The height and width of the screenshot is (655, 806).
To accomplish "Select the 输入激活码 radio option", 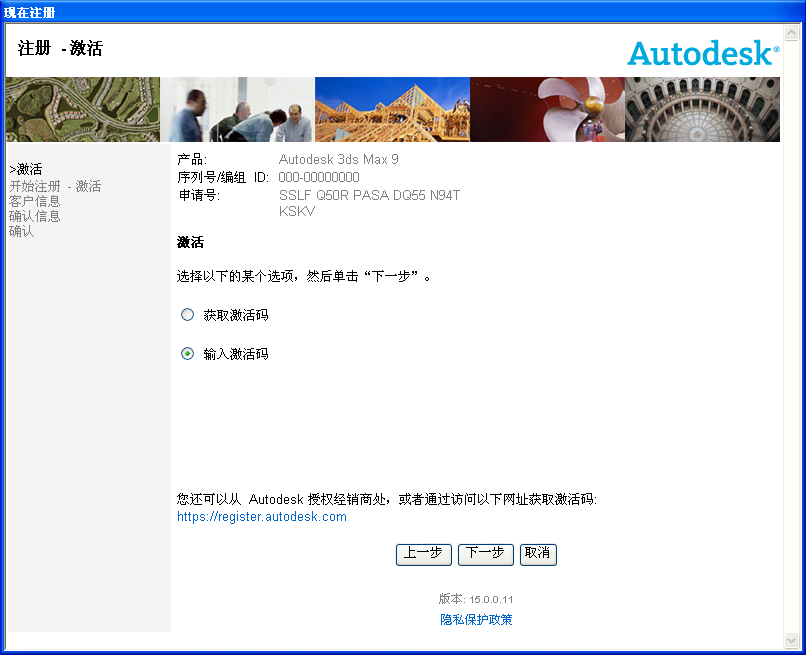I will click(188, 354).
